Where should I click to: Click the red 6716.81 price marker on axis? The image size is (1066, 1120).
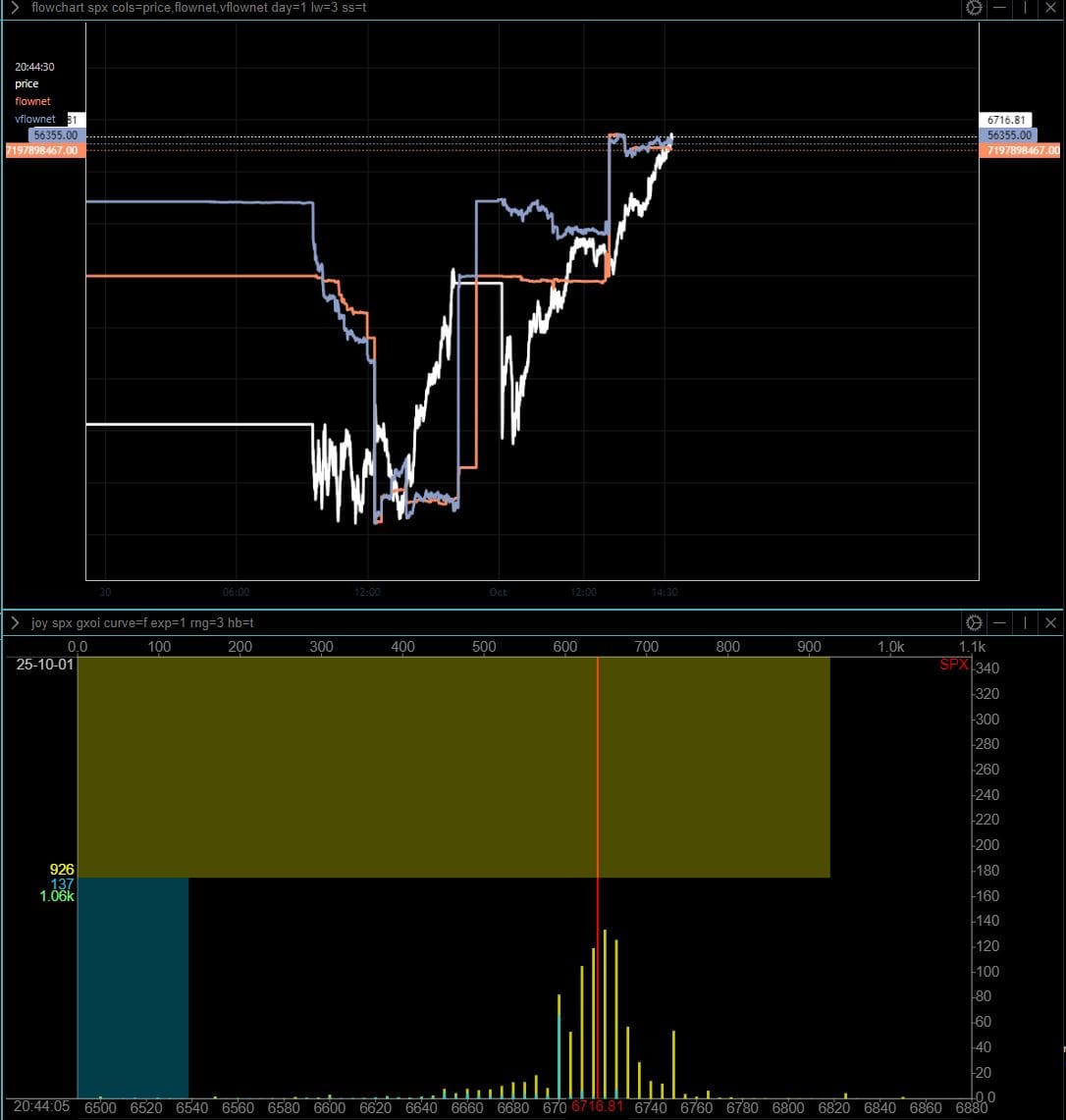click(x=597, y=1107)
